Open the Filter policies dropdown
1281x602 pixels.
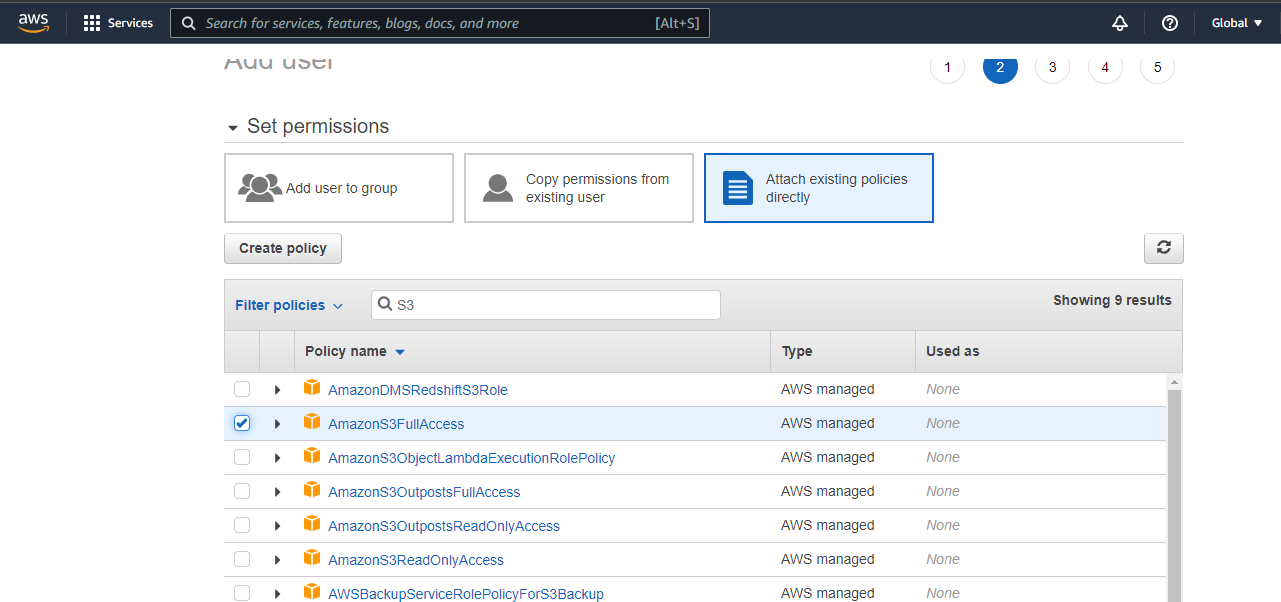pyautogui.click(x=289, y=305)
